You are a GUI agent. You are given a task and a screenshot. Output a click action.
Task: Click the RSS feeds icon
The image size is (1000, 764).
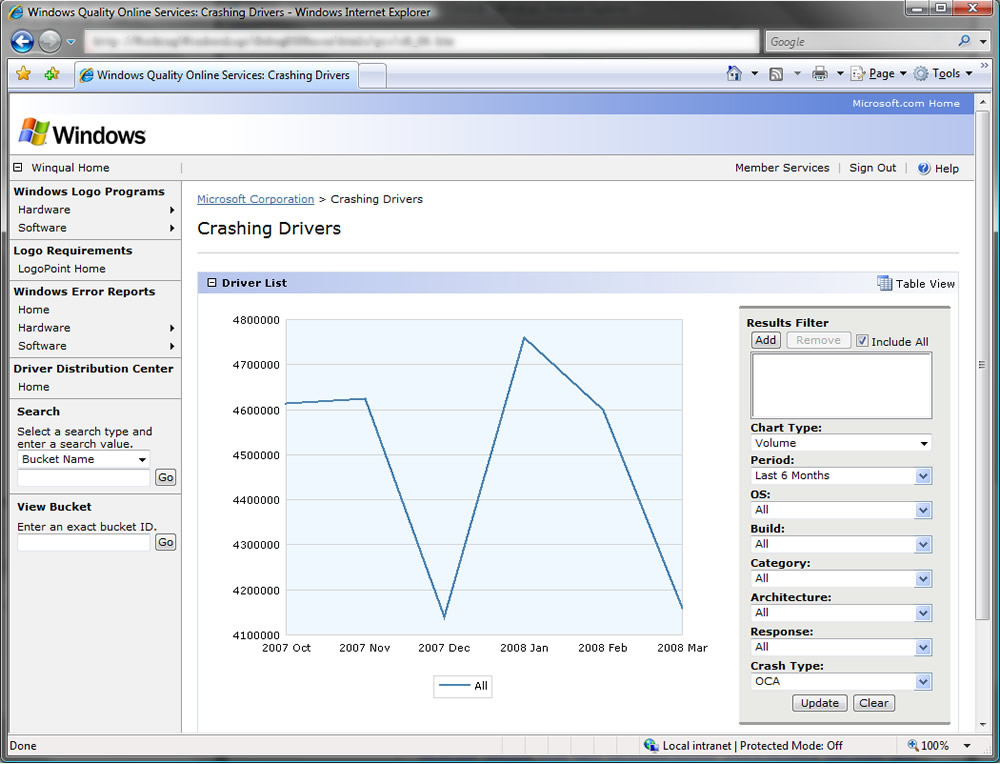tap(776, 74)
